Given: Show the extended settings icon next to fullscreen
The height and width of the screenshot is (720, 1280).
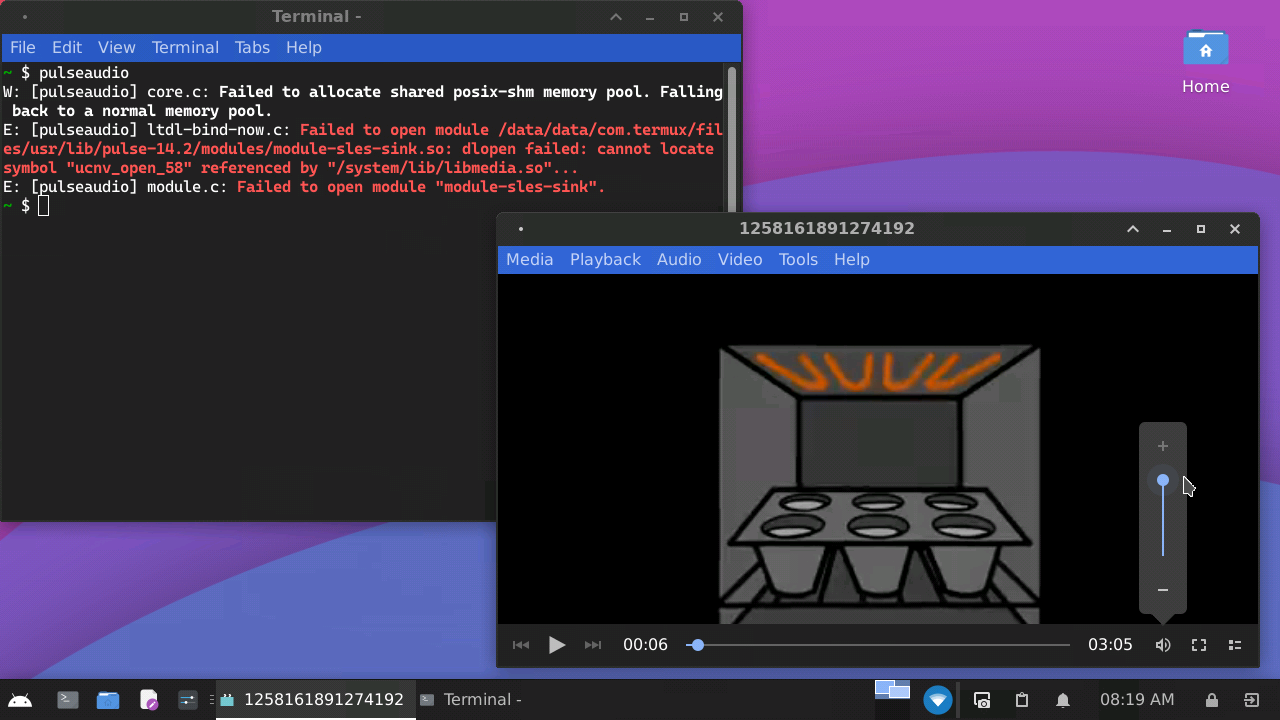Looking at the screenshot, I should point(1234,644).
